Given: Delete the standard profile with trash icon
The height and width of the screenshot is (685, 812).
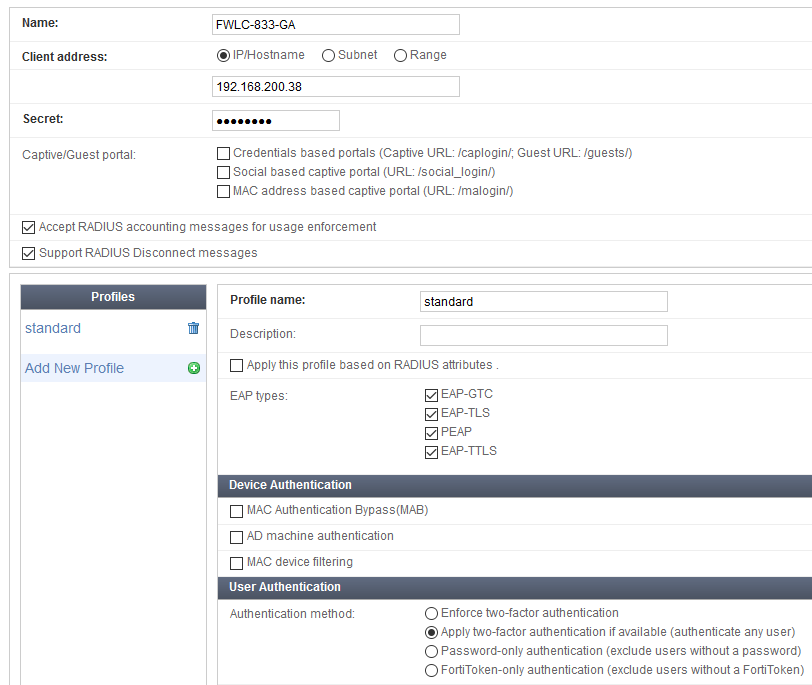Looking at the screenshot, I should (193, 328).
